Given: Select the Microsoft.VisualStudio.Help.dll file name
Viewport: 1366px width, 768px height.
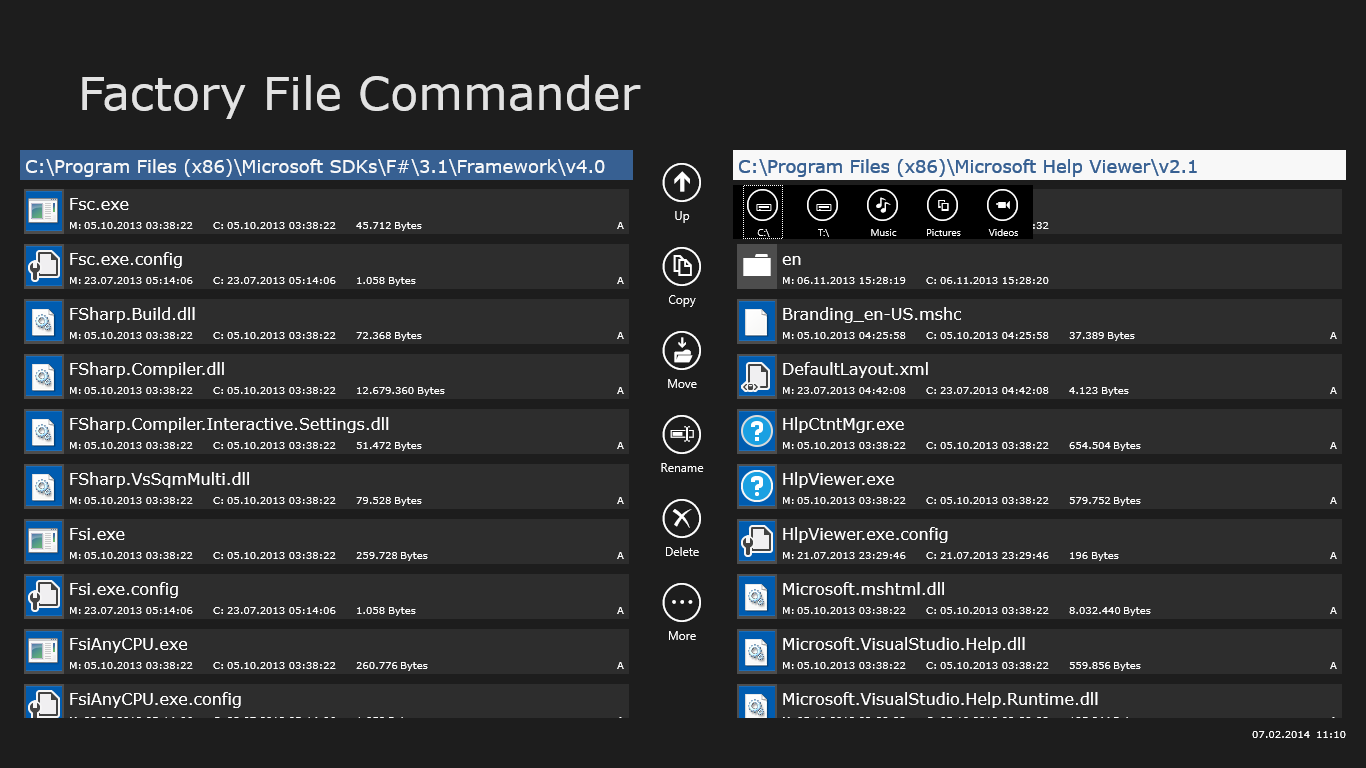Looking at the screenshot, I should (904, 644).
